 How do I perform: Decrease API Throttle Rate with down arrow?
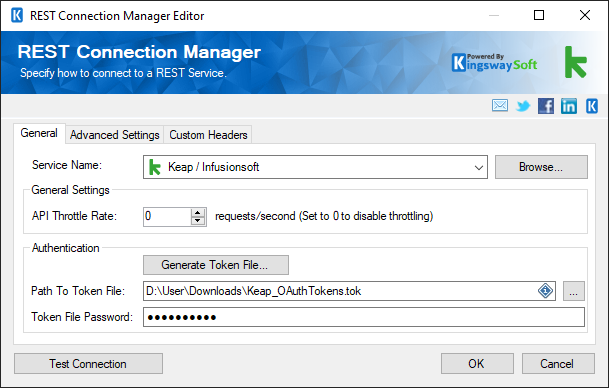coord(198,221)
